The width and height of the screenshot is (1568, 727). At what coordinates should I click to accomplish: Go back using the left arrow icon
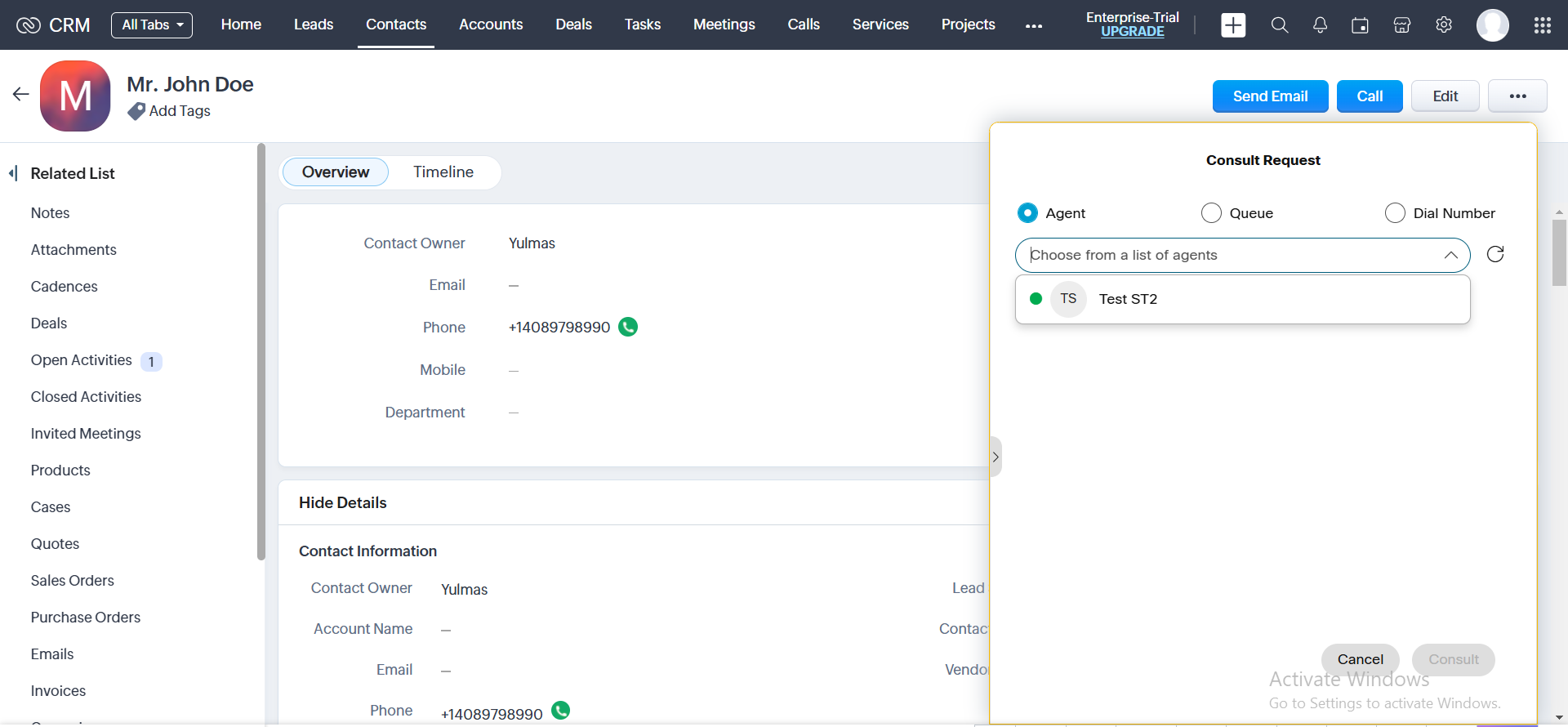(21, 95)
